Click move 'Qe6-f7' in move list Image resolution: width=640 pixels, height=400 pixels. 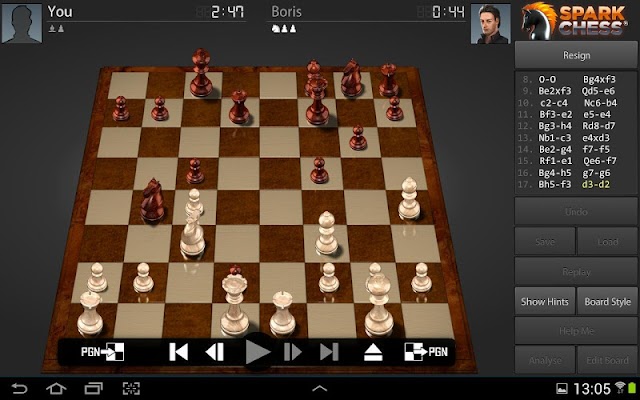[x=599, y=161]
